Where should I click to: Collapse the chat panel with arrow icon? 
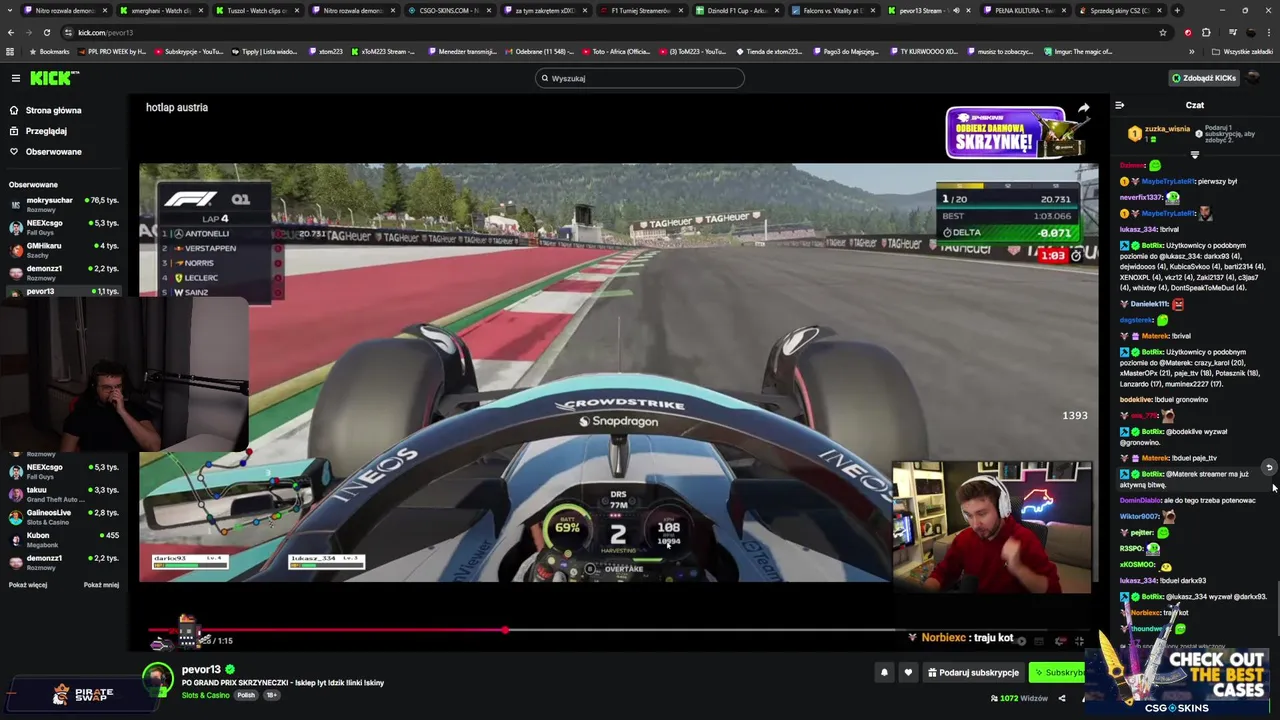[1119, 105]
